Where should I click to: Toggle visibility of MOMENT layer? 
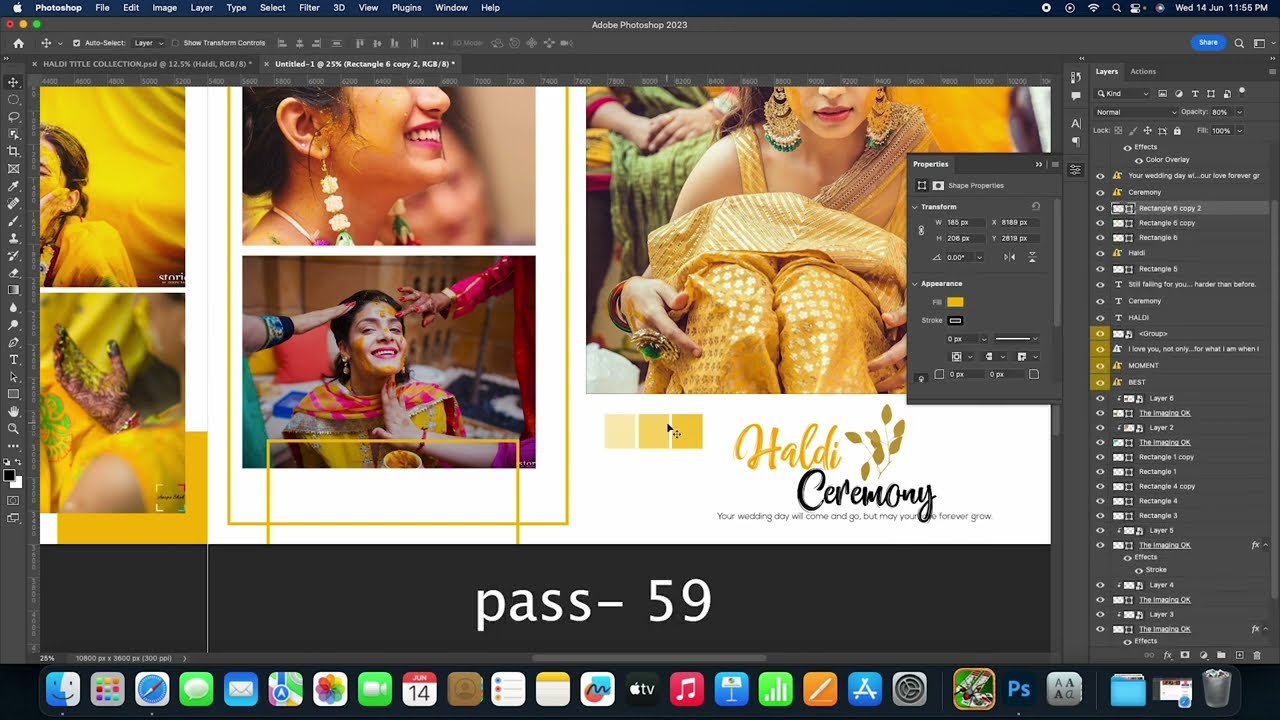pyautogui.click(x=1100, y=366)
